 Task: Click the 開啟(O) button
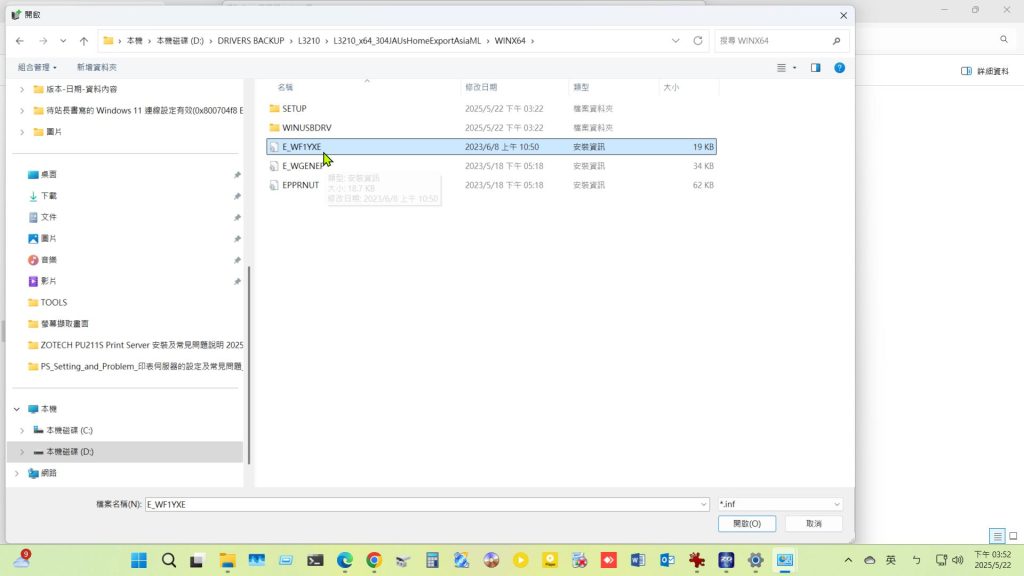(747, 524)
